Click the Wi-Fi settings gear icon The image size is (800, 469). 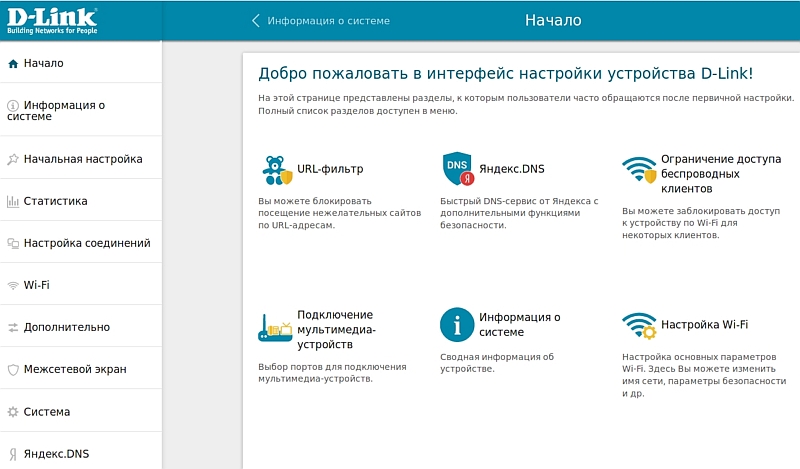638,326
